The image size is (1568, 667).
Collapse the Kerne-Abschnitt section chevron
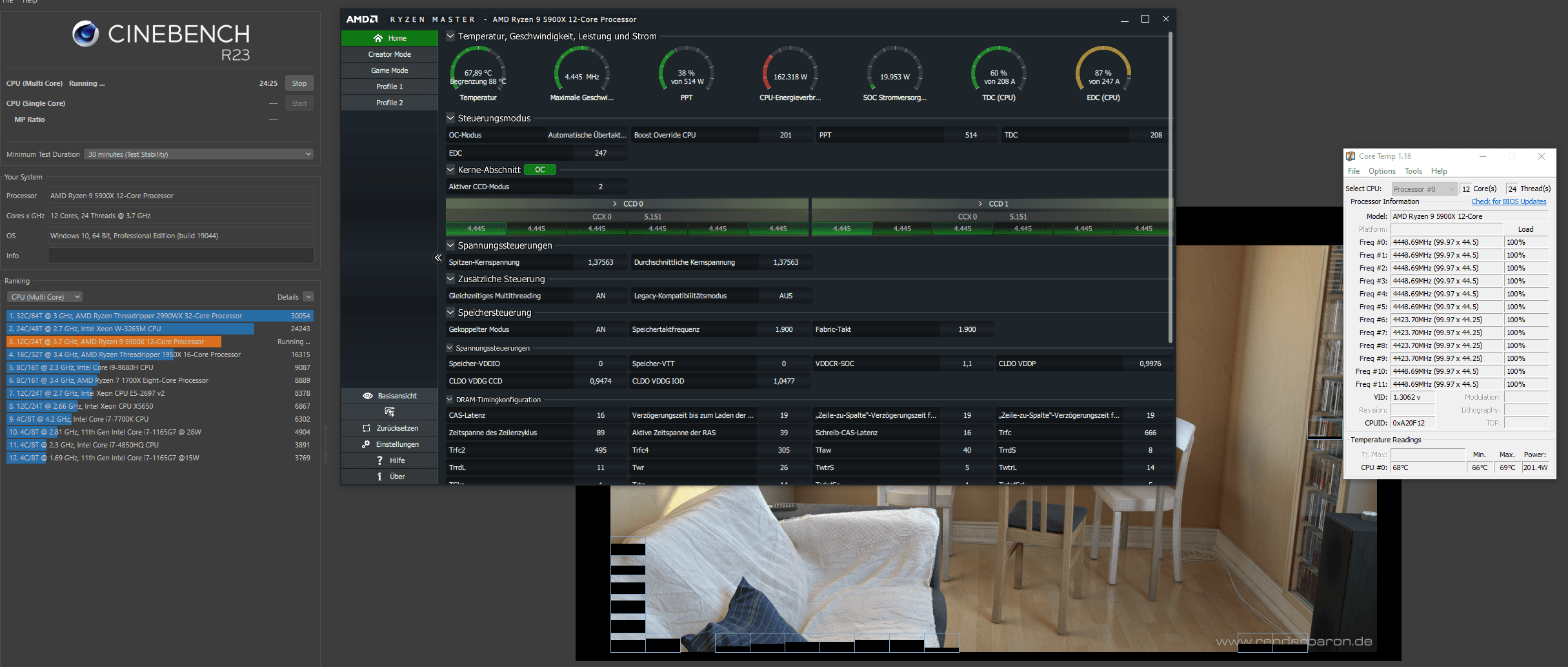(x=450, y=170)
